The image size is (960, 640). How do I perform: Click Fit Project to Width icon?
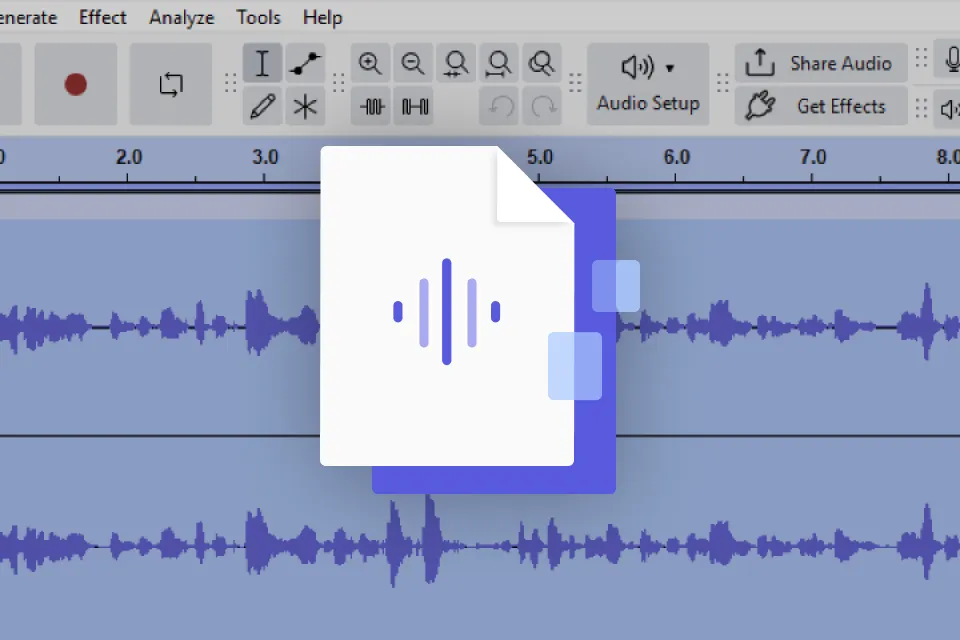(499, 62)
